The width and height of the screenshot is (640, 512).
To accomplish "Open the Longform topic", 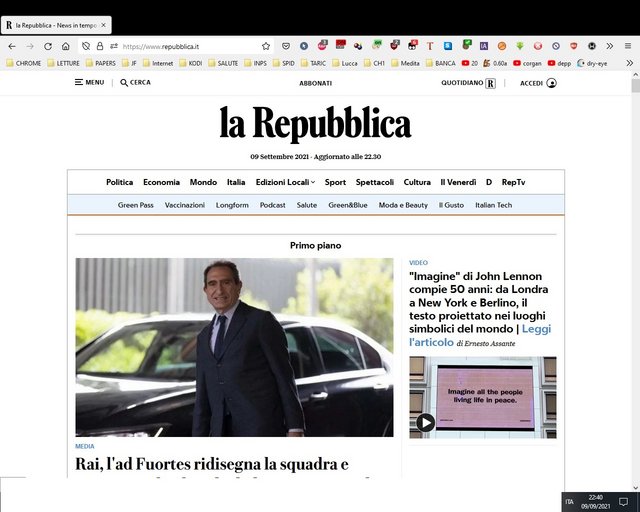I will (232, 205).
